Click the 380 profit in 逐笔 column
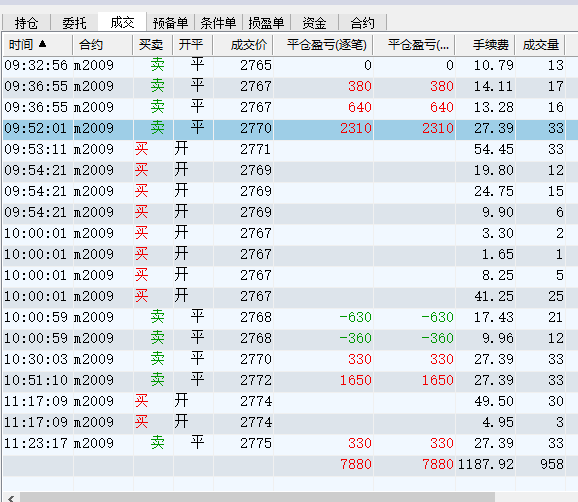This screenshot has height=502, width=578. pyautogui.click(x=360, y=87)
